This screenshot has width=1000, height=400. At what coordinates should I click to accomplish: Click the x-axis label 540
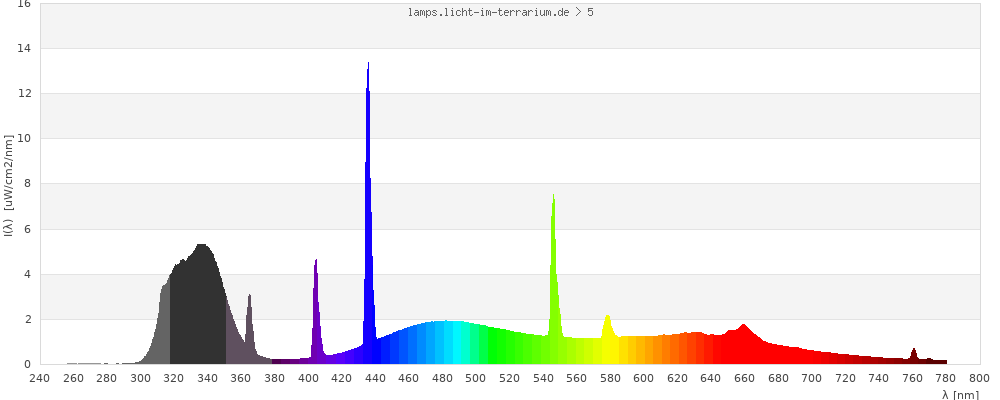point(543,378)
